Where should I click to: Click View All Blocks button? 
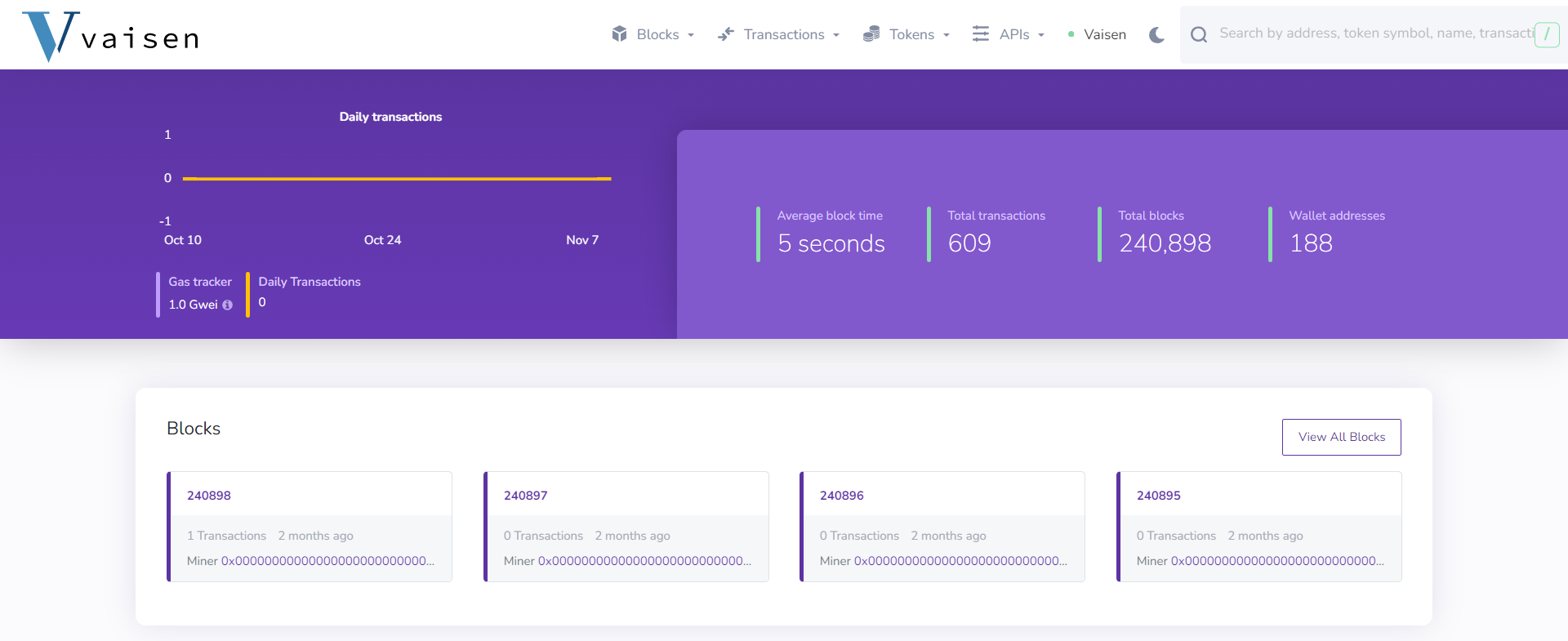[1341, 437]
